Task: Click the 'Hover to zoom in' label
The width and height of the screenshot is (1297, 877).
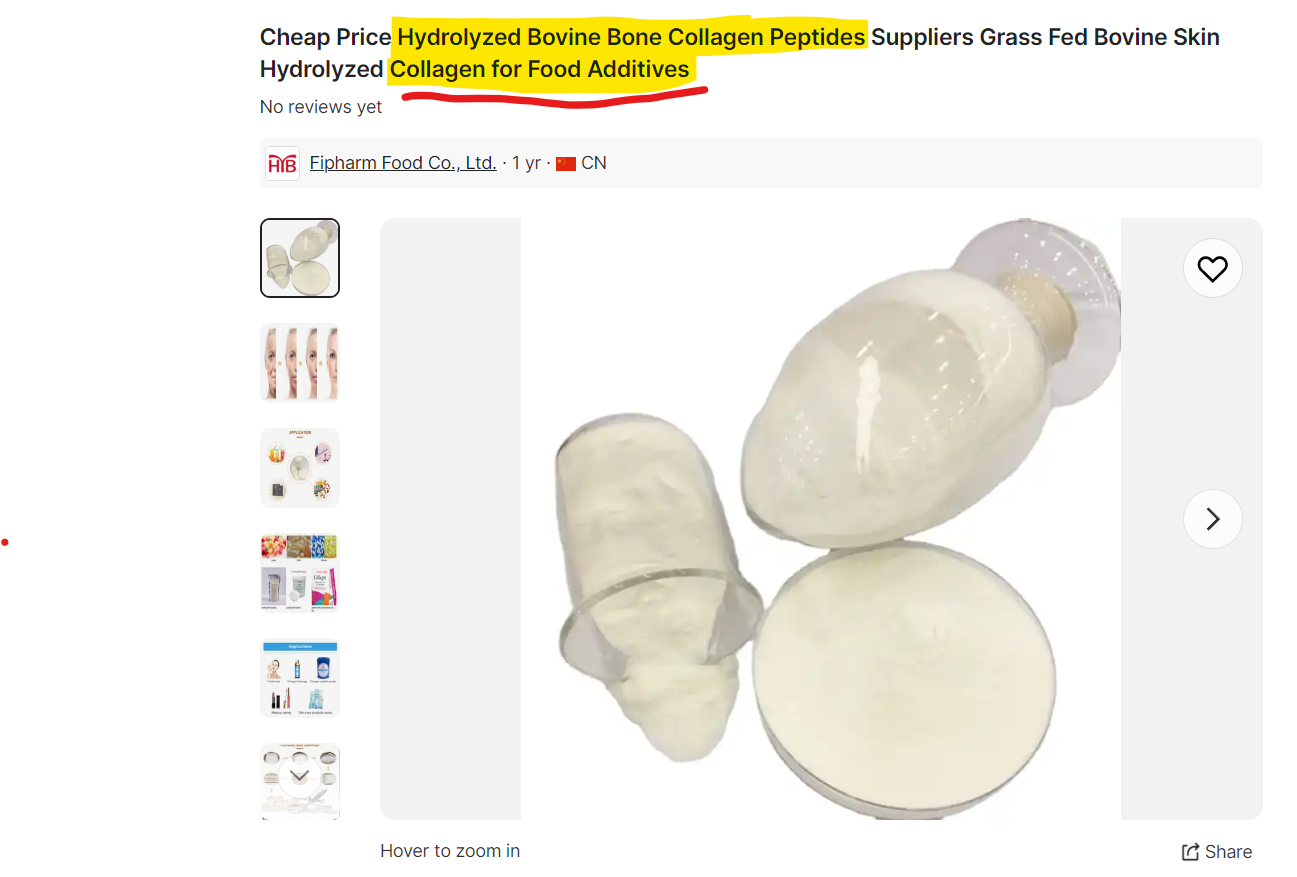Action: coord(450,851)
